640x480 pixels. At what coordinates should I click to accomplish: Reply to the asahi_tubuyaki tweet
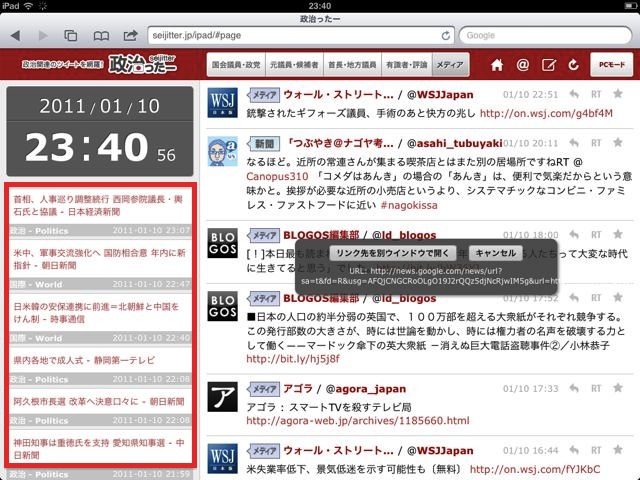[x=574, y=143]
